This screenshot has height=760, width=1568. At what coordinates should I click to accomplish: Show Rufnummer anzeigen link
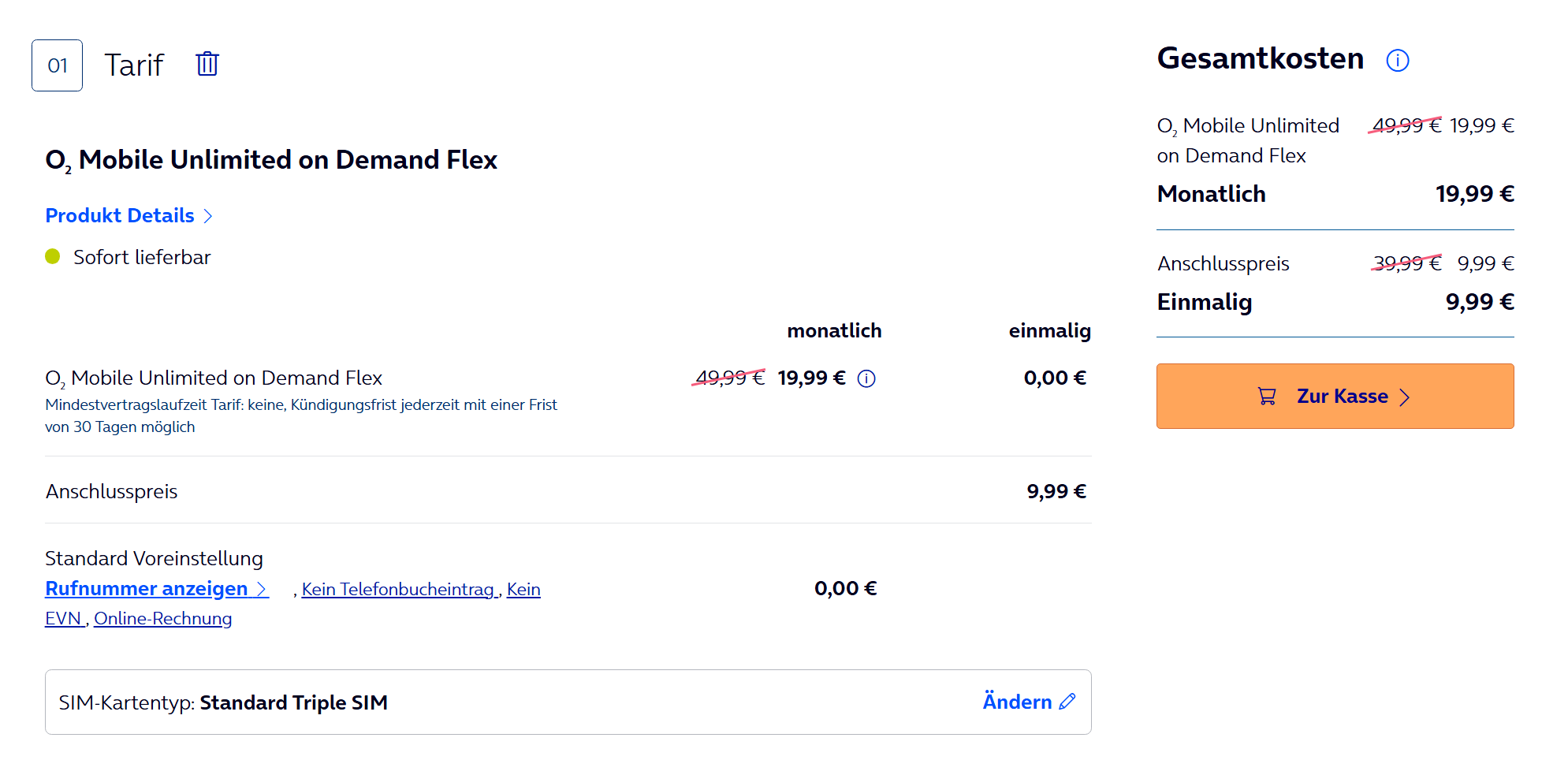click(147, 589)
